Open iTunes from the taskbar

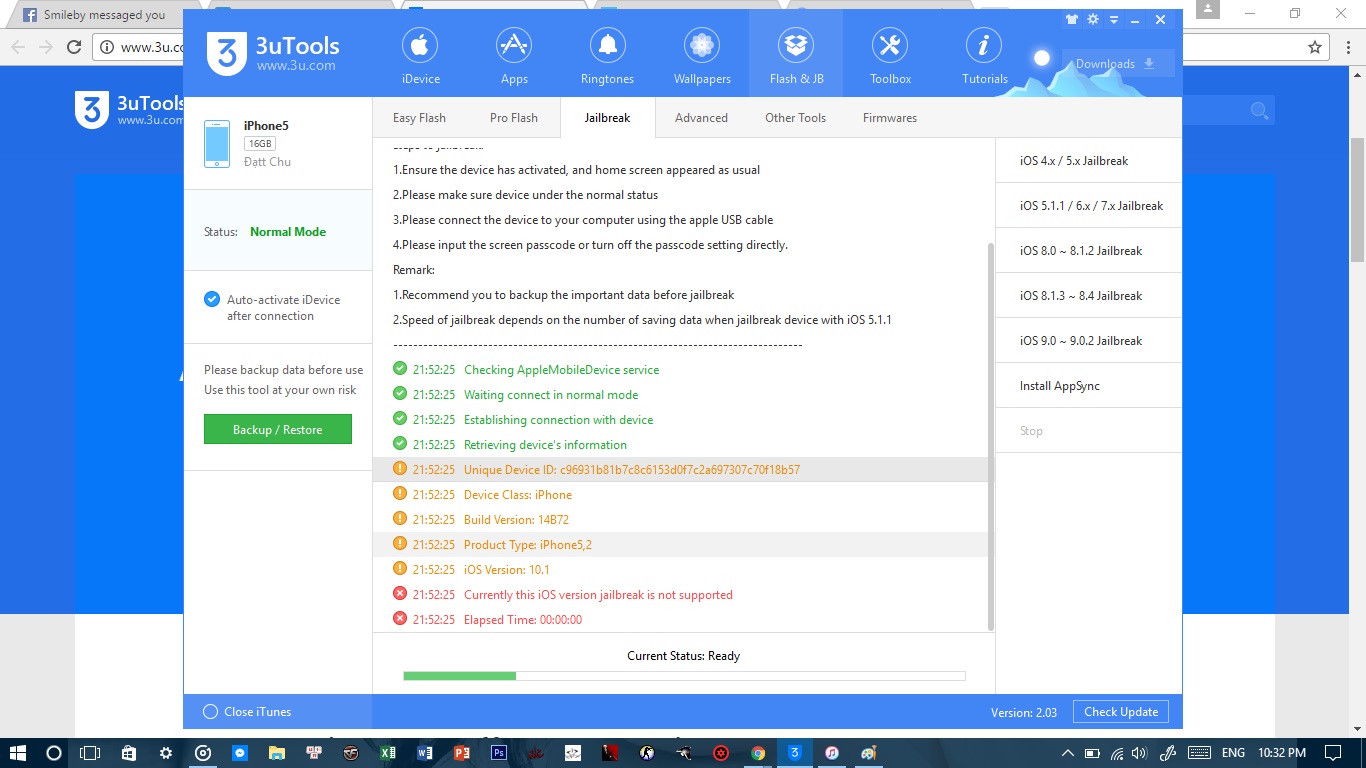click(x=832, y=753)
